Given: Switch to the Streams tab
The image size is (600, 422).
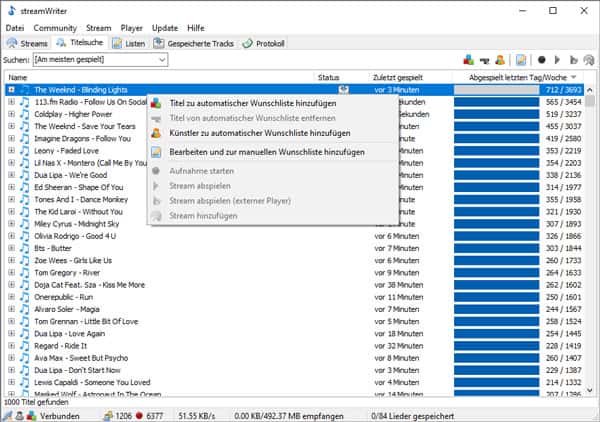Looking at the screenshot, I should (x=27, y=44).
